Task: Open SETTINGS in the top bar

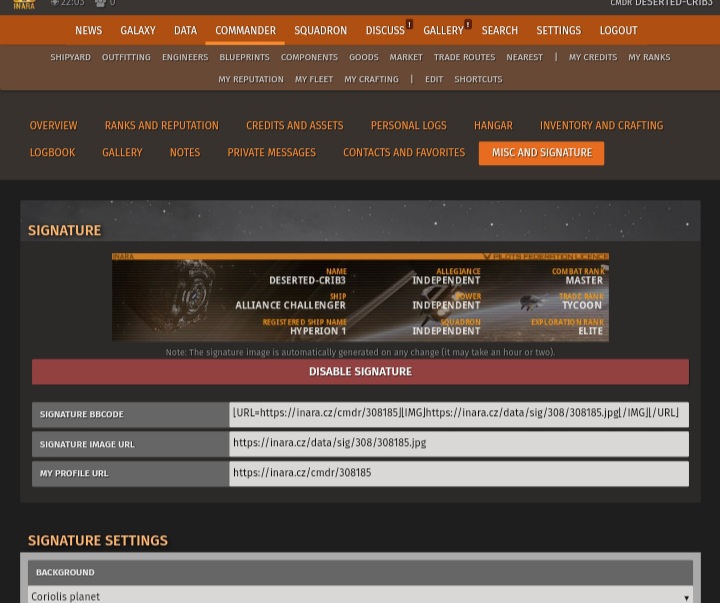Action: (x=559, y=30)
